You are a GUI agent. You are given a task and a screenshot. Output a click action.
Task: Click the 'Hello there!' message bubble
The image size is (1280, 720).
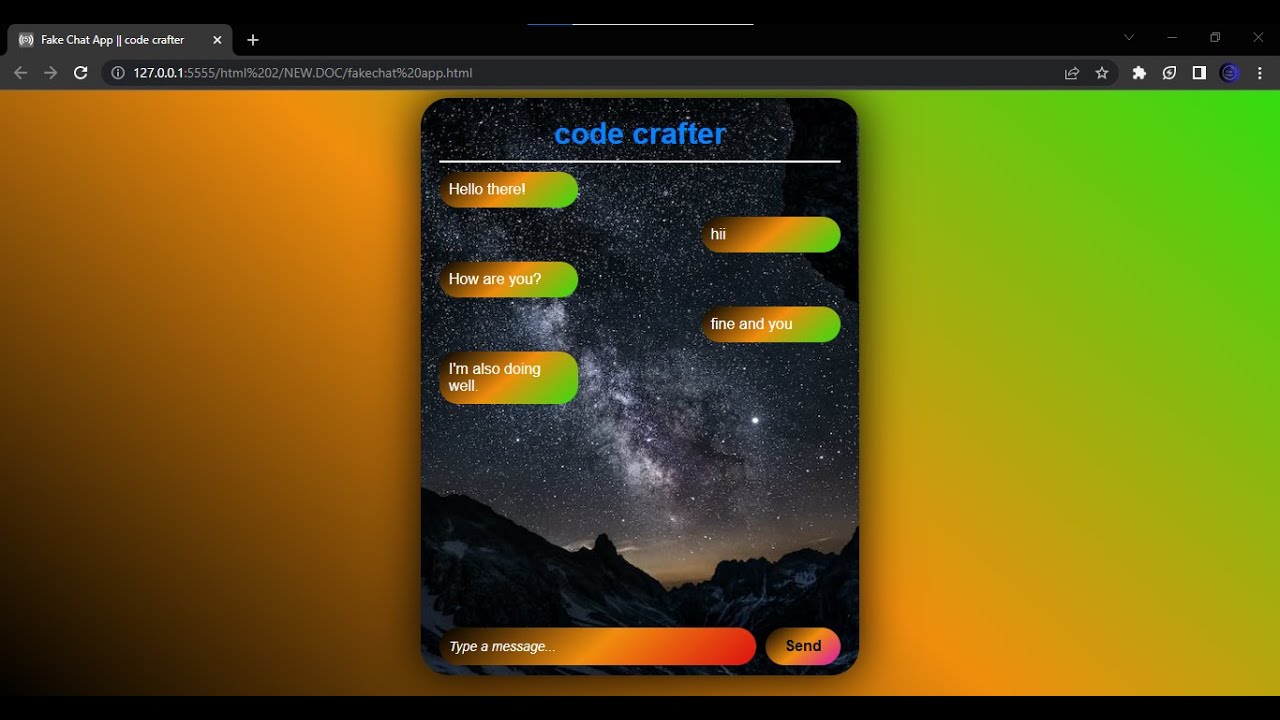(x=509, y=190)
